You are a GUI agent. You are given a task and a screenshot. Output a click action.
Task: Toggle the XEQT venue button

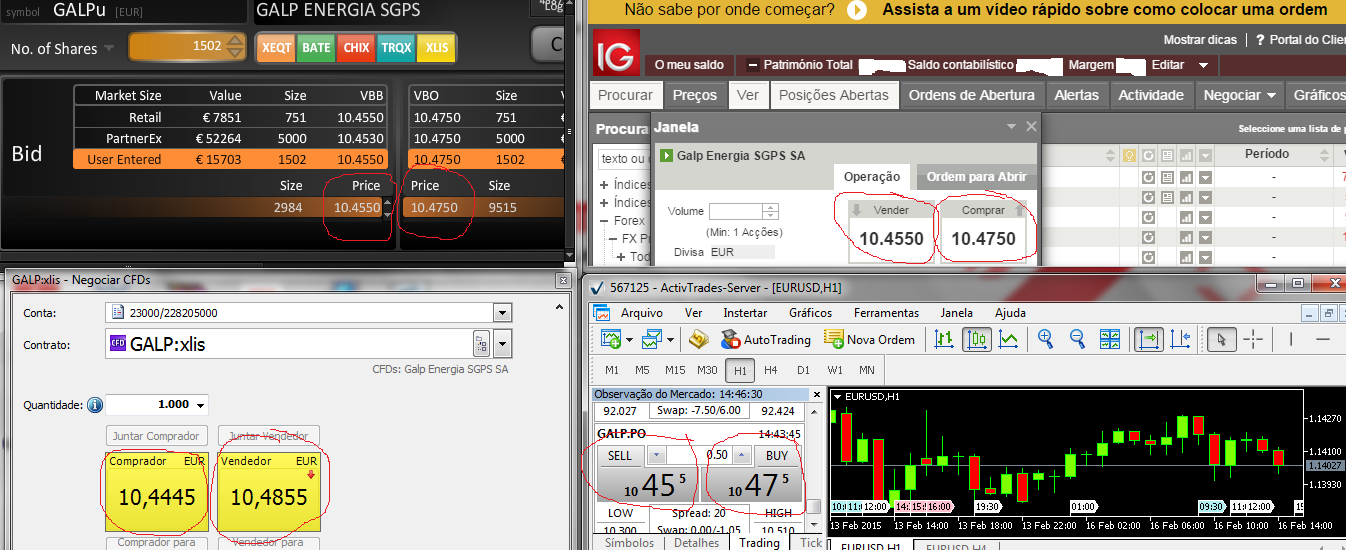point(277,47)
